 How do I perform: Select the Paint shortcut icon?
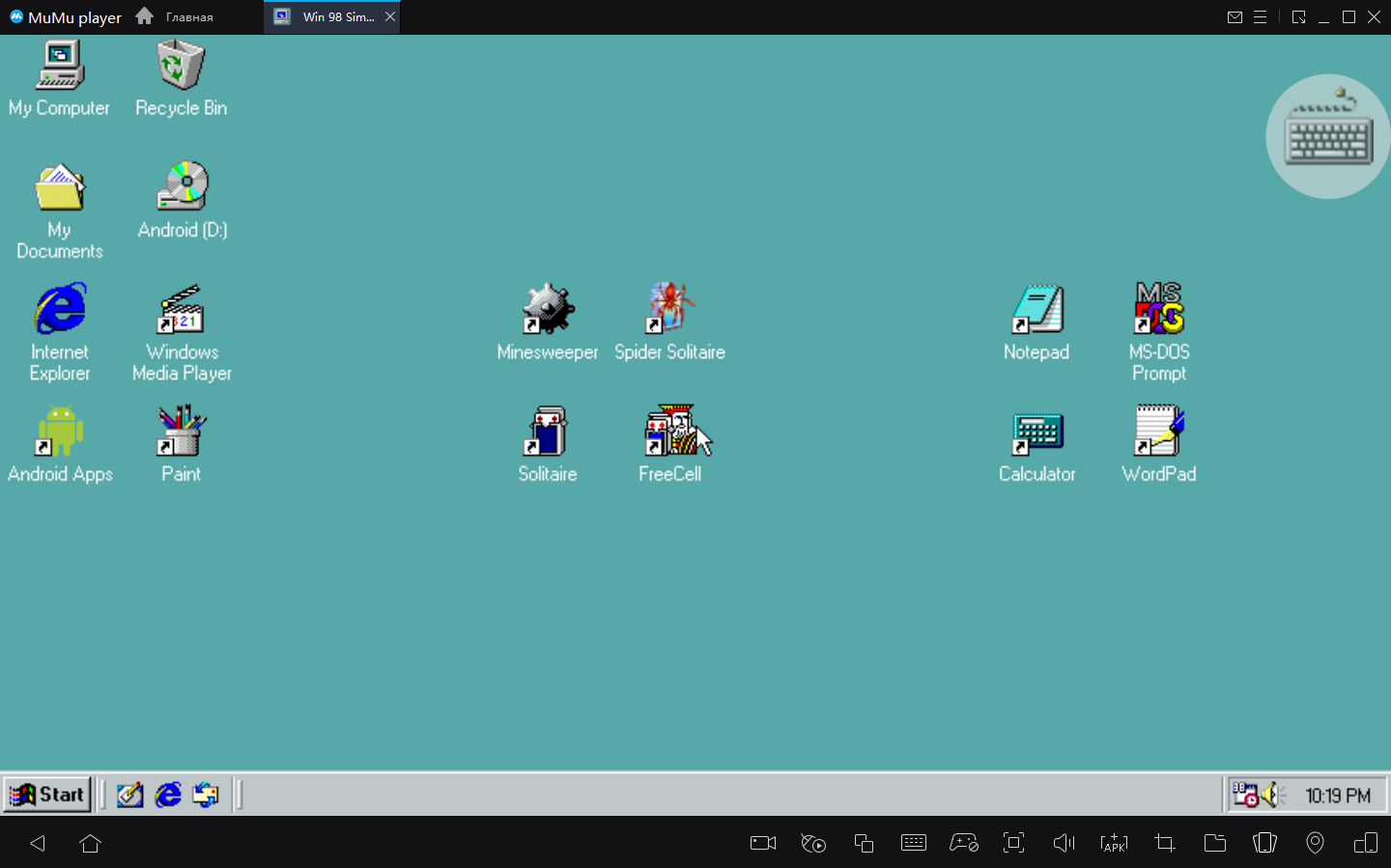point(182,431)
